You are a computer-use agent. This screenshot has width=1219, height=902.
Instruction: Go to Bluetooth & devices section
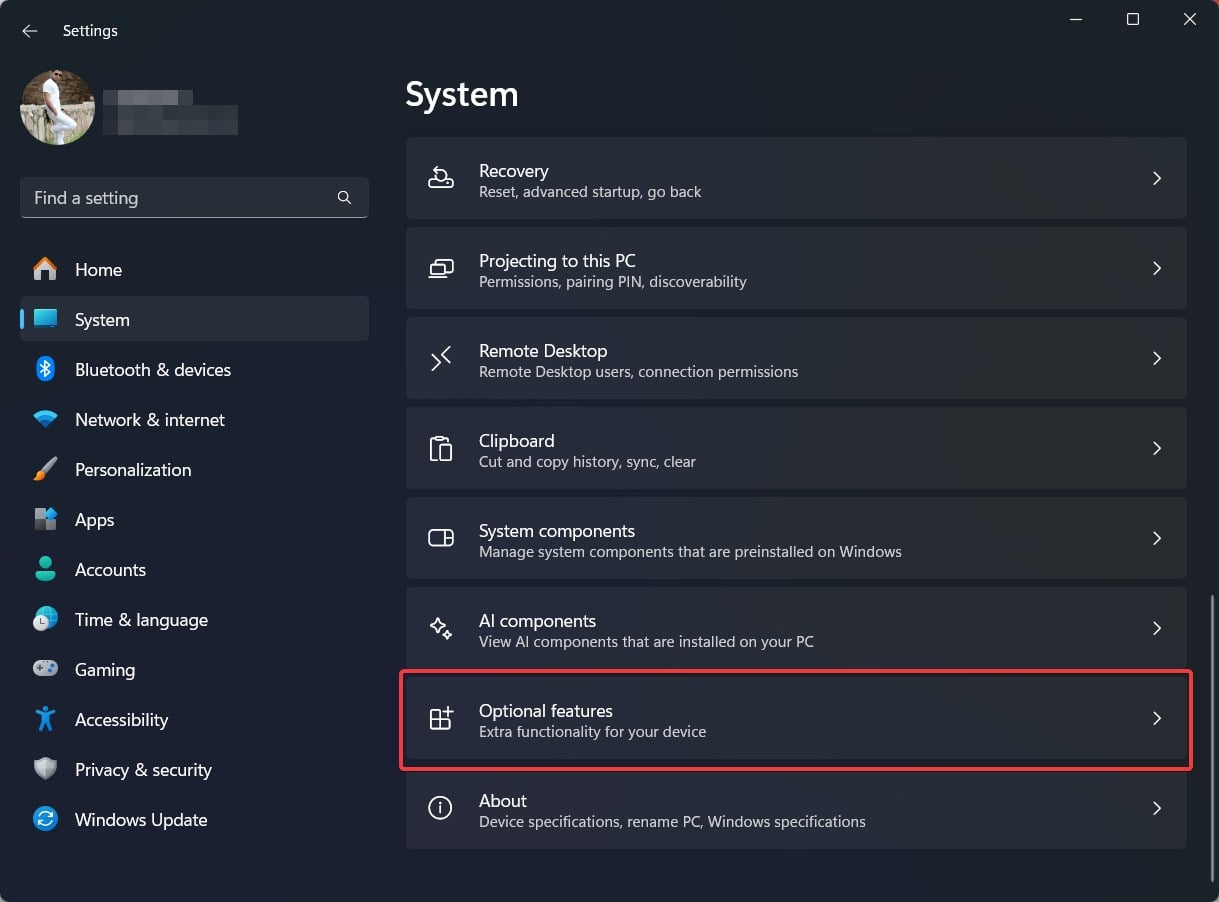(152, 370)
